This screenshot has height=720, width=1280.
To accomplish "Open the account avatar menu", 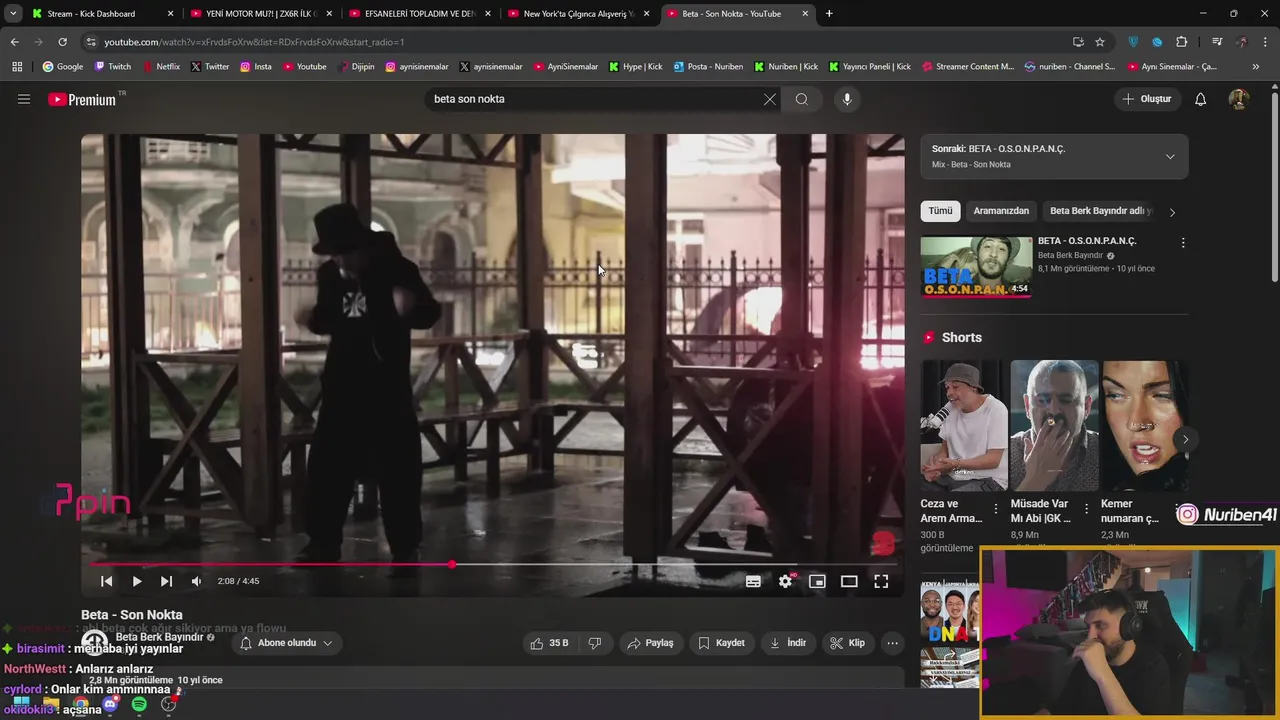I will (x=1238, y=99).
